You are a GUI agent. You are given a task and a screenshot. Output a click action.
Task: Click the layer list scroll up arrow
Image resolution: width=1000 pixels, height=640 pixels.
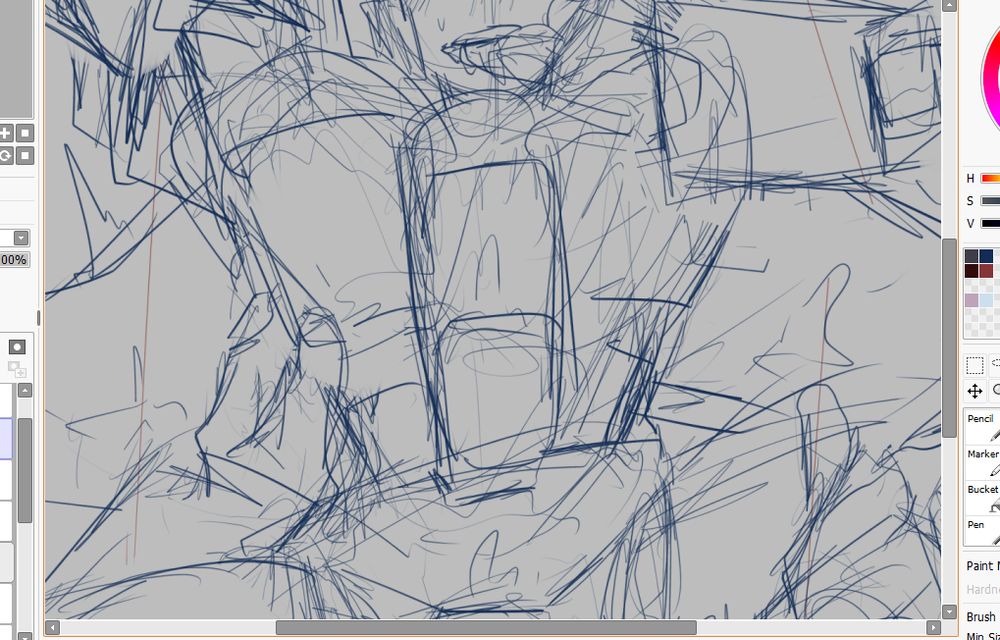tap(24, 390)
